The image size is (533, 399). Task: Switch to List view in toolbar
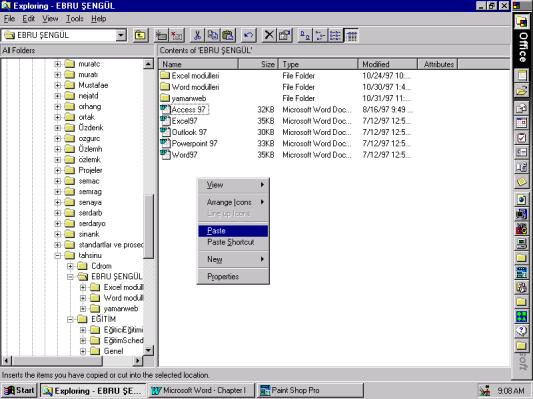pos(336,35)
